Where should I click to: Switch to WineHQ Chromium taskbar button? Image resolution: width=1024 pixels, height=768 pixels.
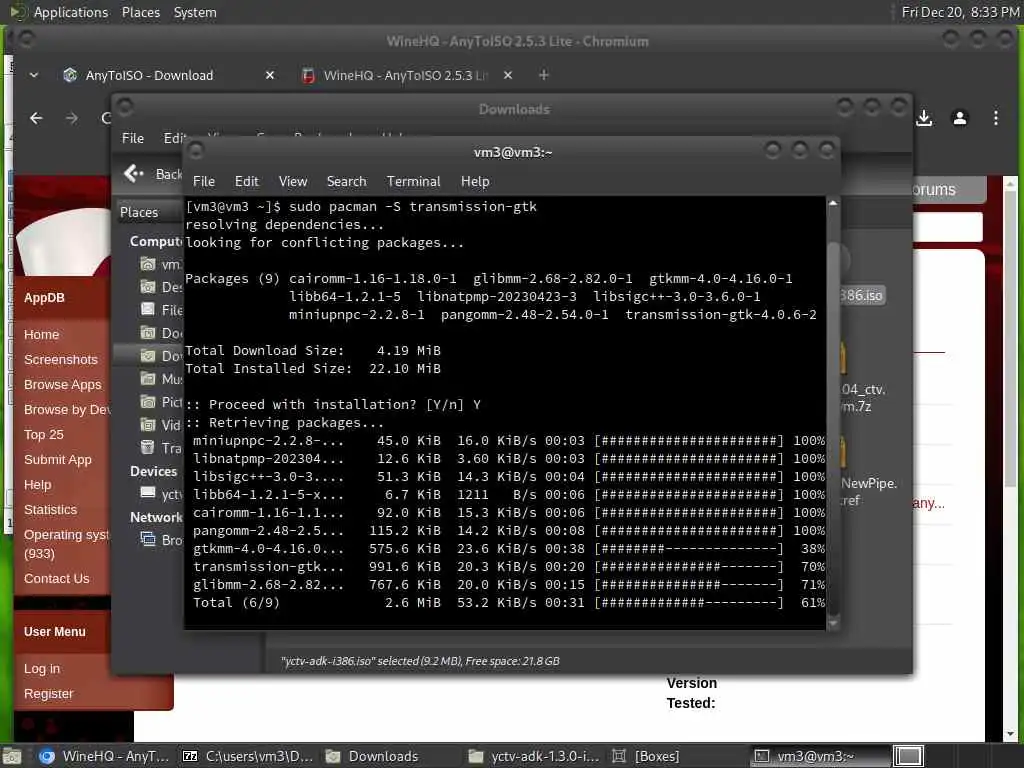[103, 756]
